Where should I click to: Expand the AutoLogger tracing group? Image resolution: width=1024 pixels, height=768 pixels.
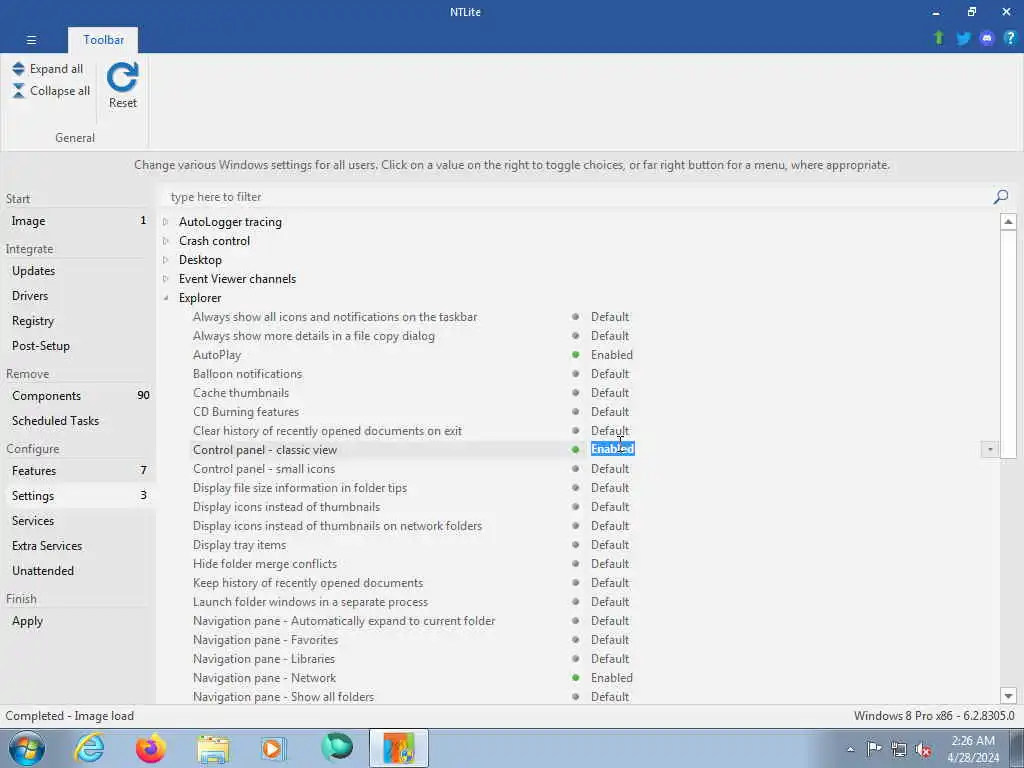tap(166, 222)
